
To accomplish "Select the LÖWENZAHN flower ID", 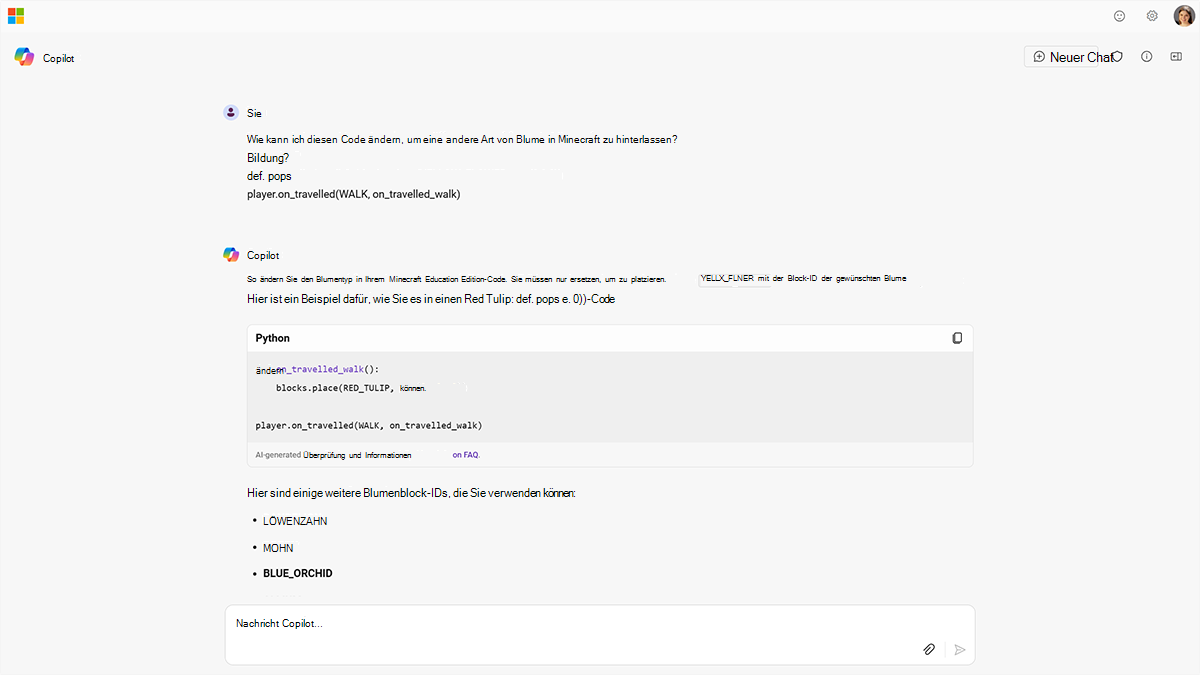I will click(294, 520).
